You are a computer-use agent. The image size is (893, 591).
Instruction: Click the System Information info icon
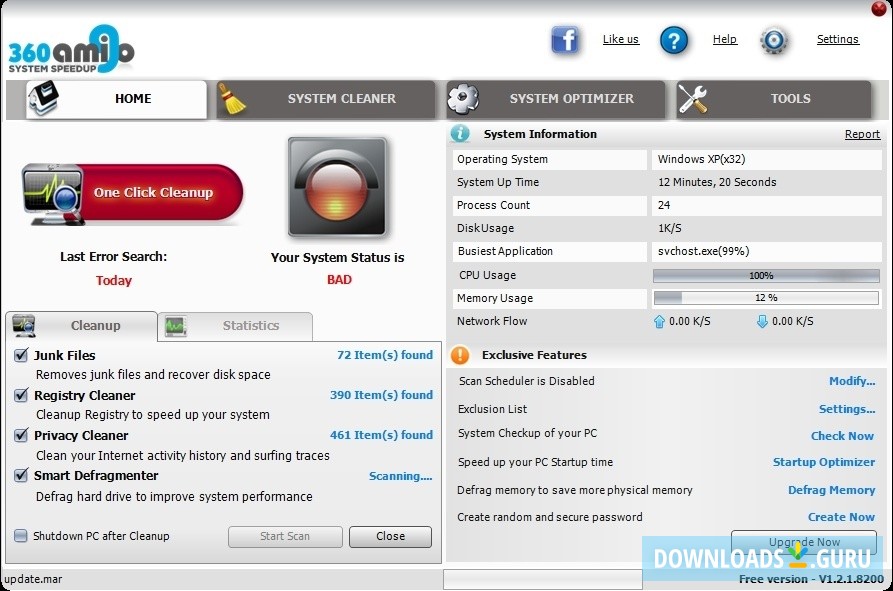click(460, 134)
